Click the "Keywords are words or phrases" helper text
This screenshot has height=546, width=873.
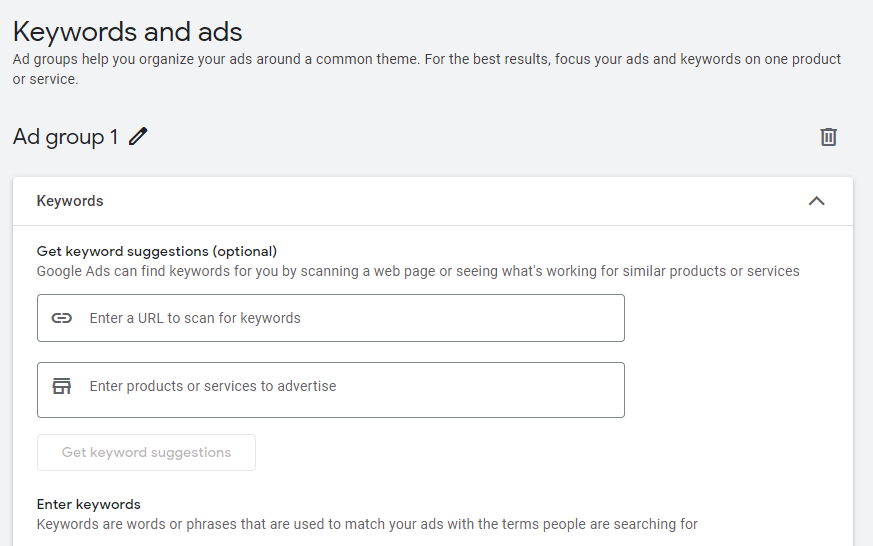tap(367, 524)
